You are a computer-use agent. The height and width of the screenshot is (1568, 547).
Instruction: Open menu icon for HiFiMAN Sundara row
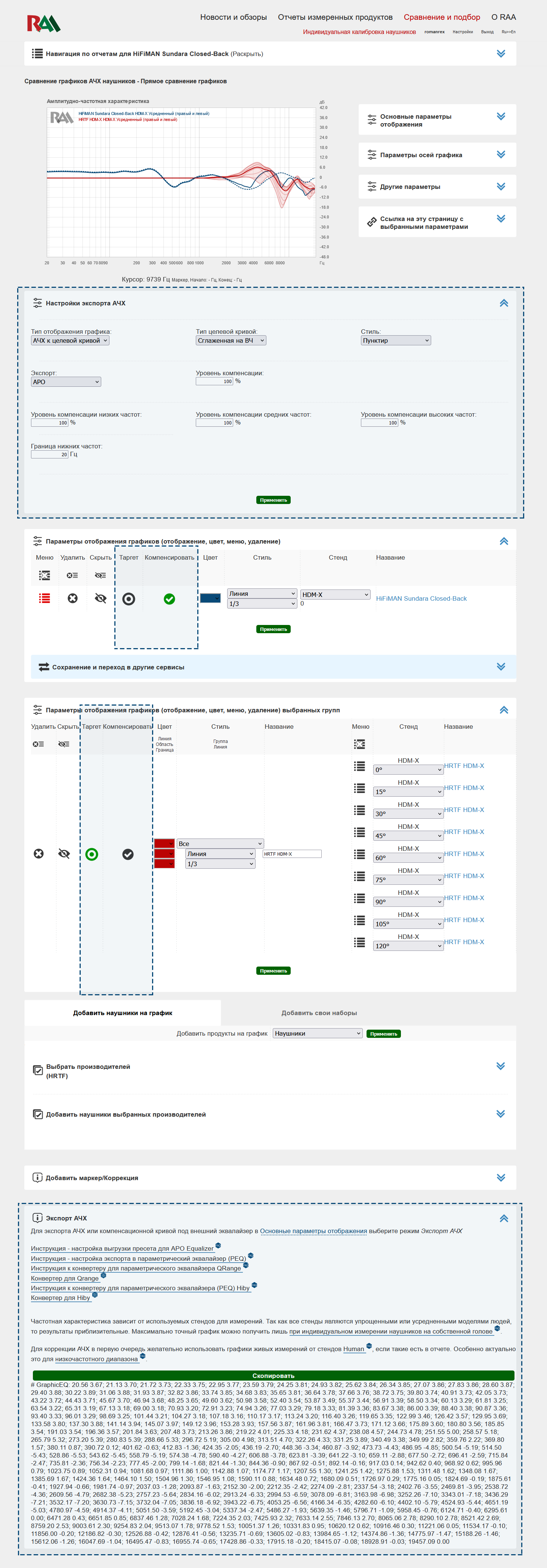pyautogui.click(x=44, y=598)
